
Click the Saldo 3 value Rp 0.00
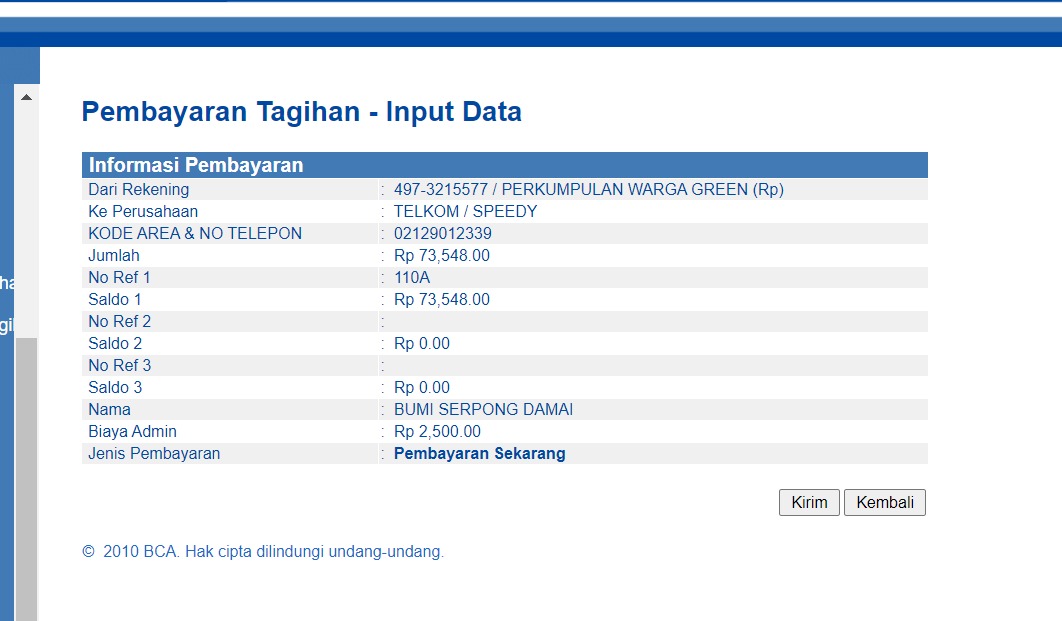(421, 387)
